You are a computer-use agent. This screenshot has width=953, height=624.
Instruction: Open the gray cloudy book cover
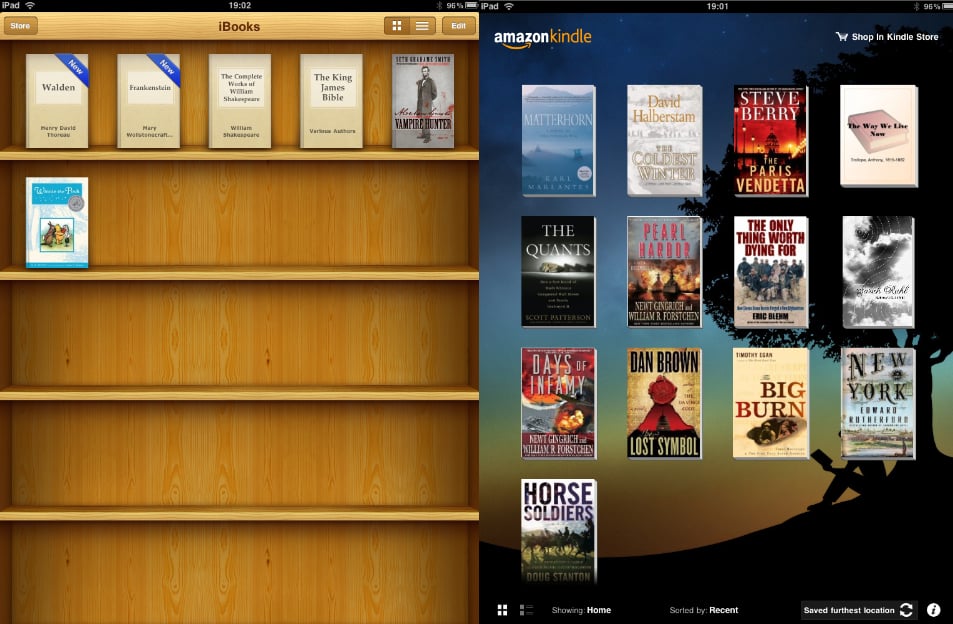(878, 272)
